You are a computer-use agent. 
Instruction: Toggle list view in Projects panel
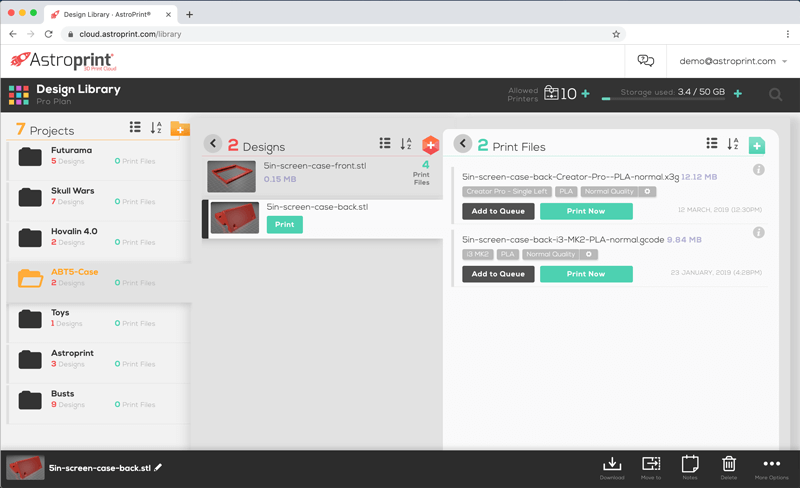(x=135, y=127)
